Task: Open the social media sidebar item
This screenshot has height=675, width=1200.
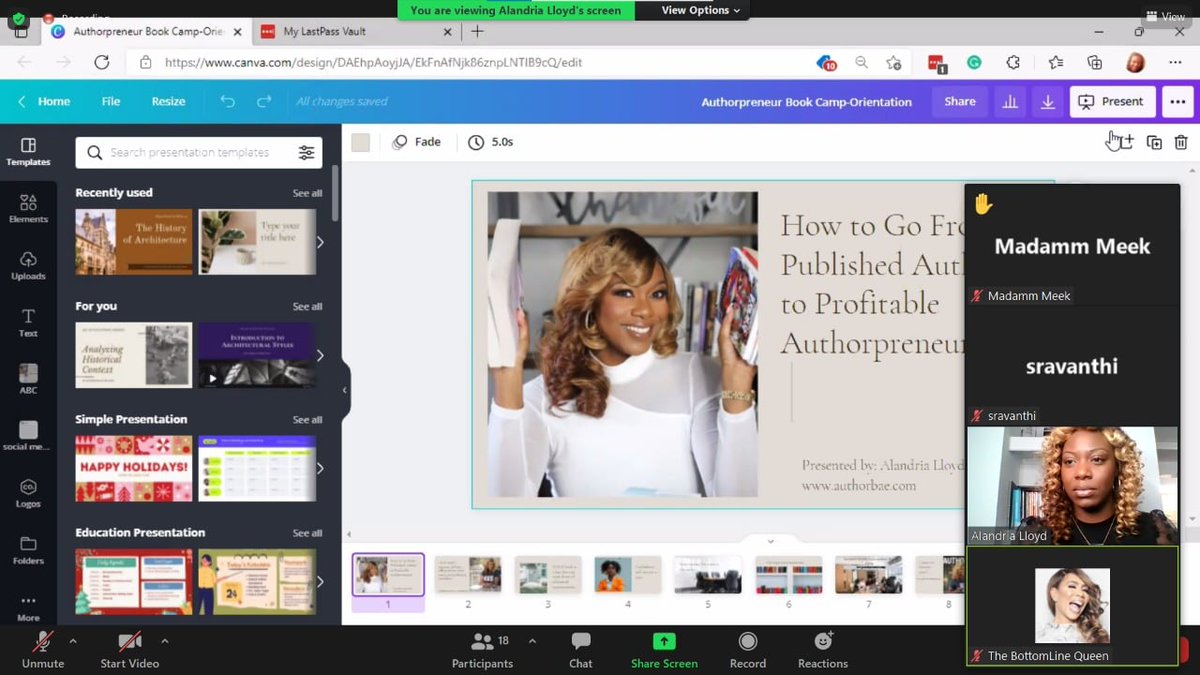Action: click(x=28, y=436)
